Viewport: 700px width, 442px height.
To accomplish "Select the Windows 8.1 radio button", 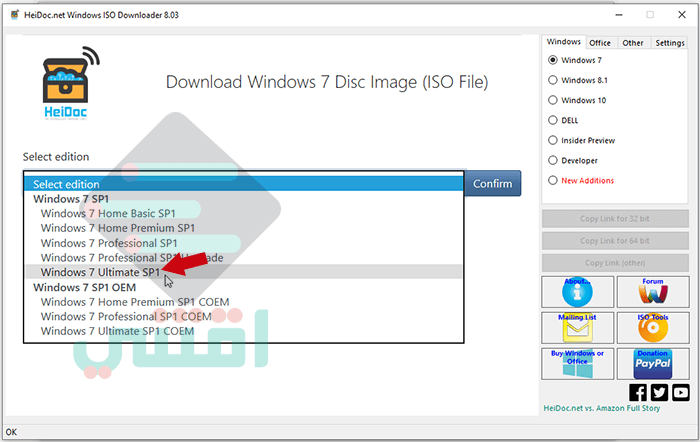I will pos(553,80).
